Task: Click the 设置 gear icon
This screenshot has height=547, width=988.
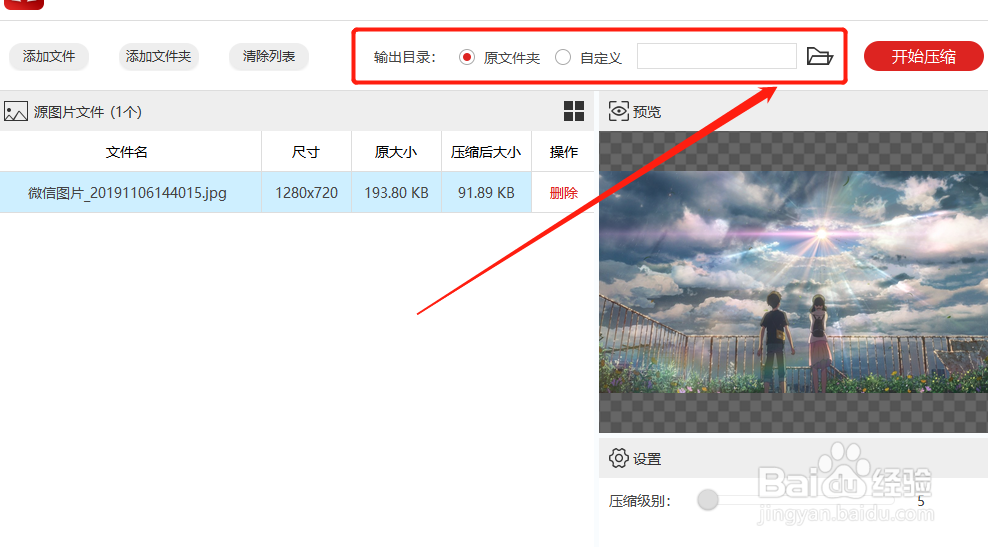Action: coord(619,458)
